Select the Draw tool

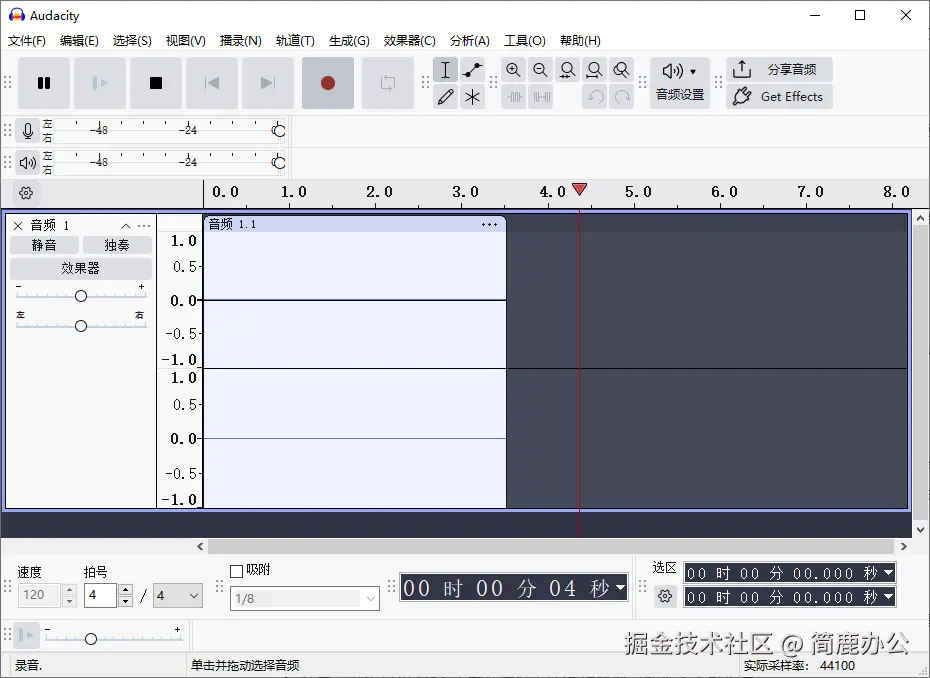point(445,96)
